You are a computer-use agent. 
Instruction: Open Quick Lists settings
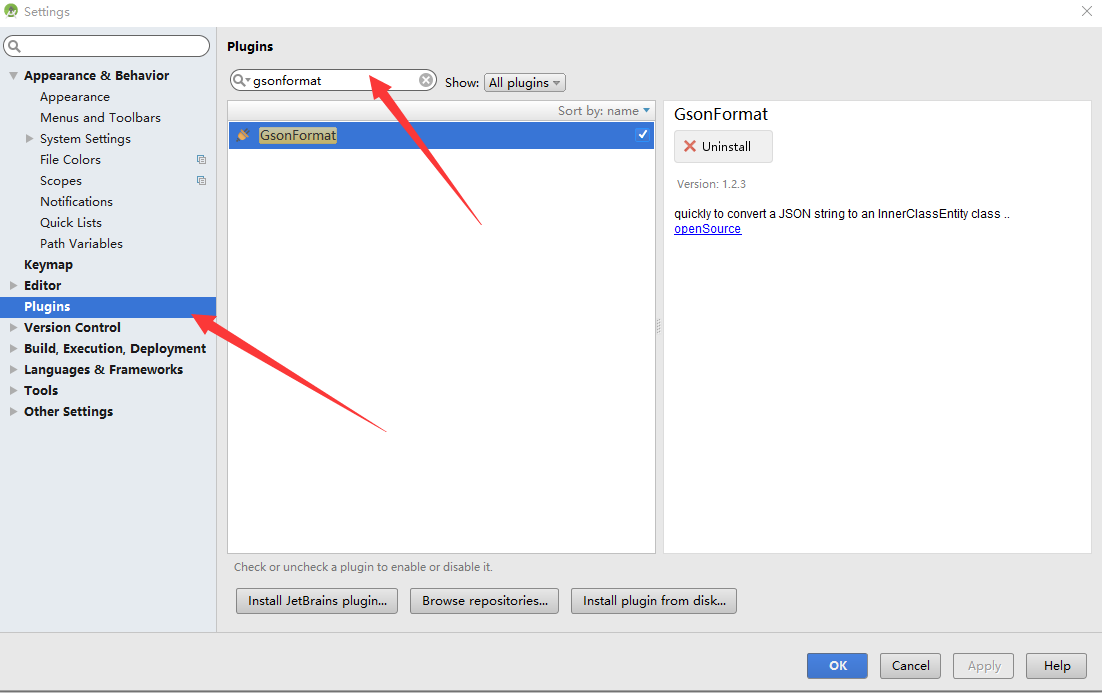coord(70,223)
